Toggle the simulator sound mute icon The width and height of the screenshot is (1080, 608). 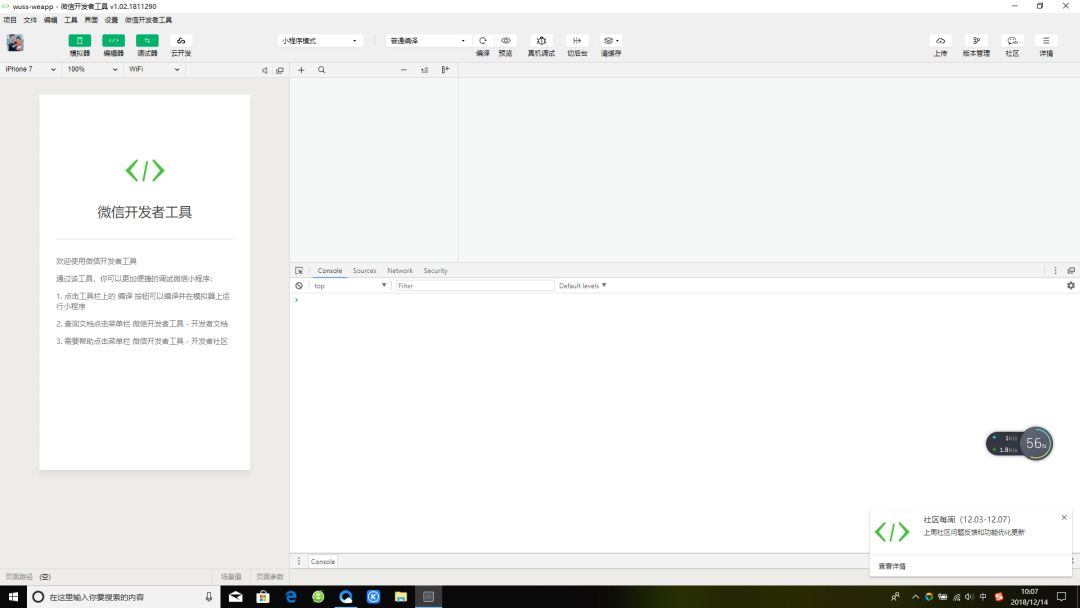[264, 70]
